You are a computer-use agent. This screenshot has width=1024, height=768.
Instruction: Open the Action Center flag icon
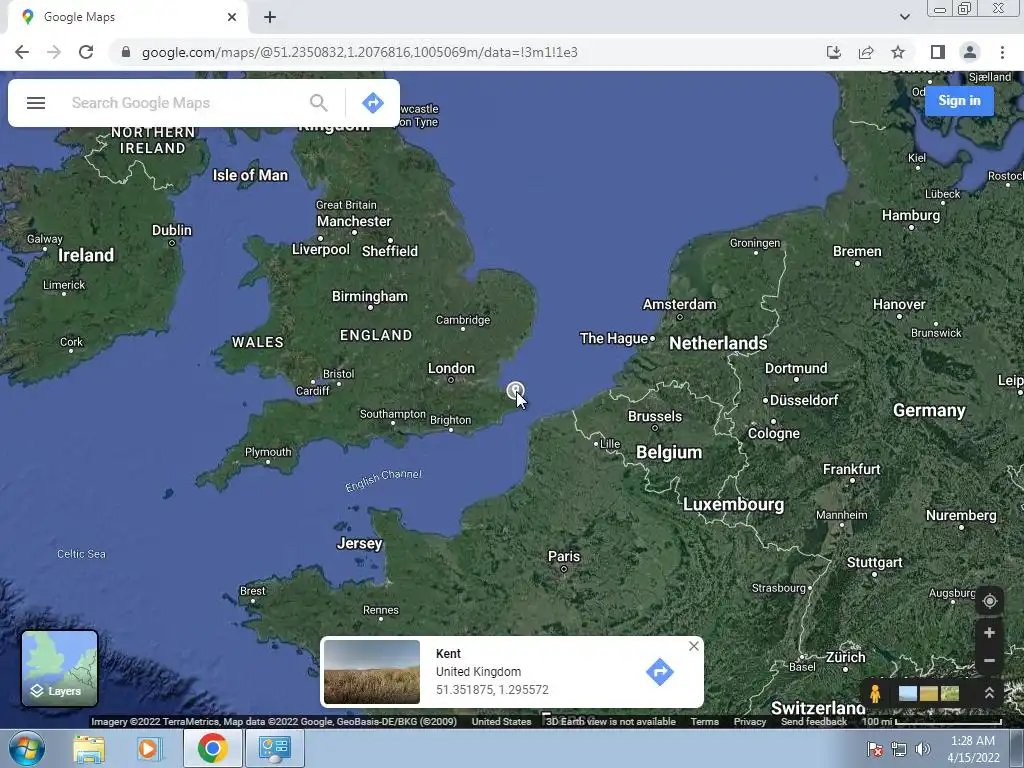875,749
